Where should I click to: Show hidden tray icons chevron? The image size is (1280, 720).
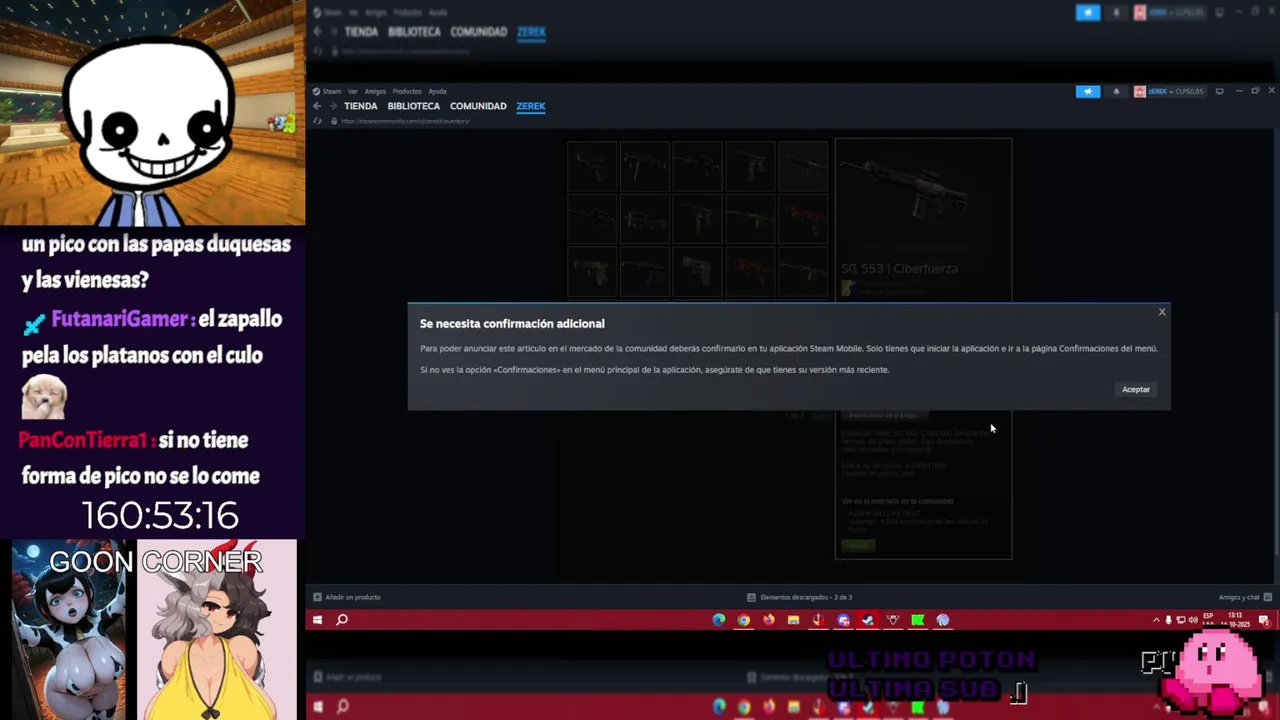click(x=1156, y=620)
